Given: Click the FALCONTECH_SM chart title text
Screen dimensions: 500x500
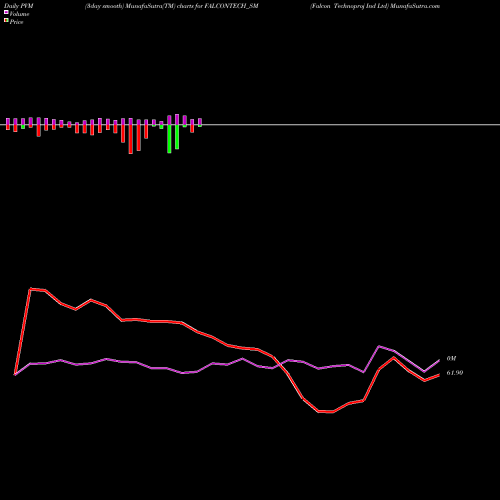Looking at the screenshot, I should [172, 6].
